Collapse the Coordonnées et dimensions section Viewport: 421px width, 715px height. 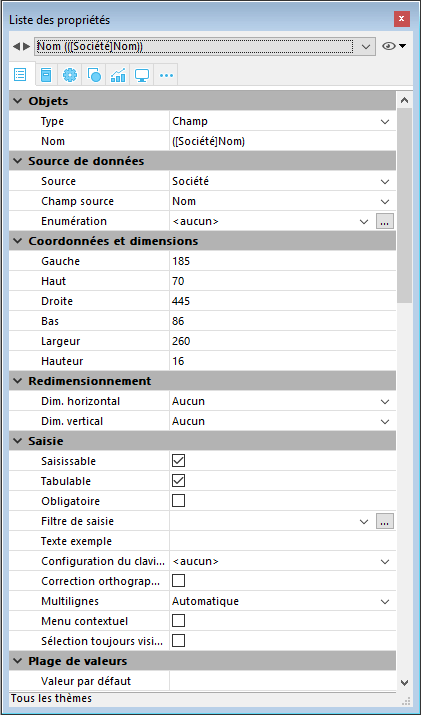17,241
